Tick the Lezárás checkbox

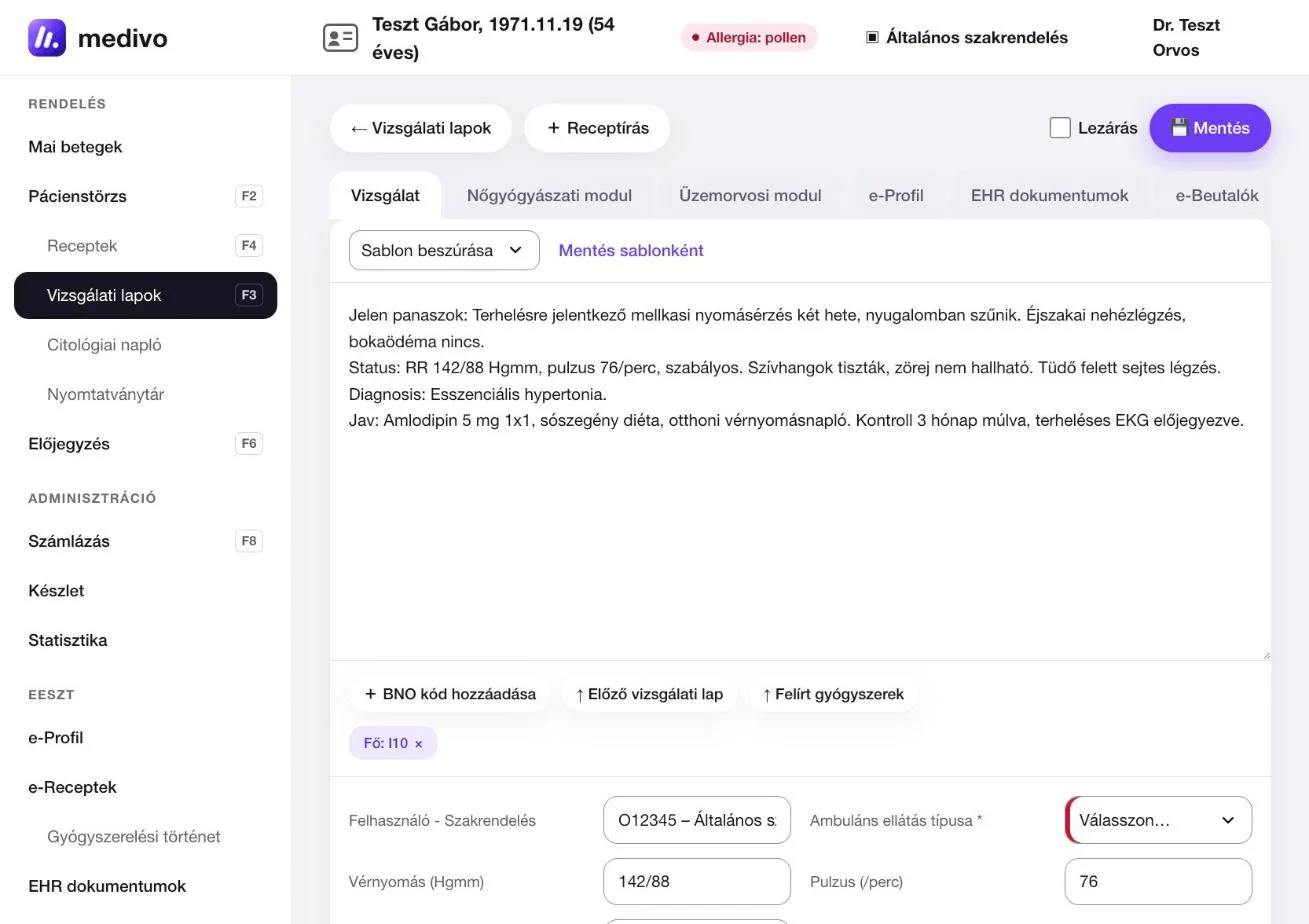pos(1060,128)
